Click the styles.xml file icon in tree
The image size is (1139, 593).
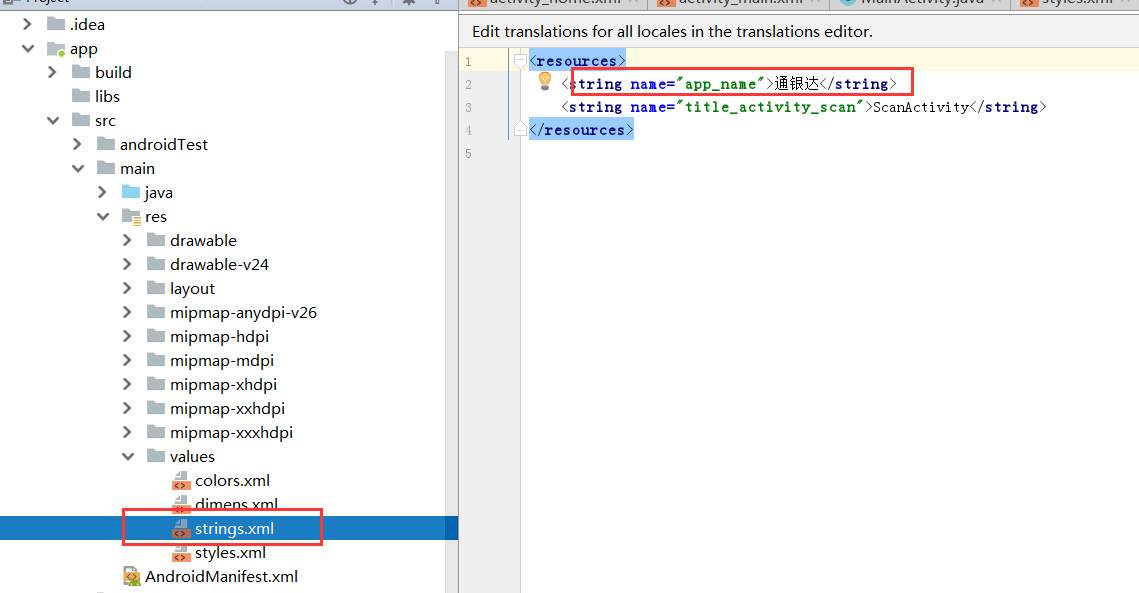181,553
